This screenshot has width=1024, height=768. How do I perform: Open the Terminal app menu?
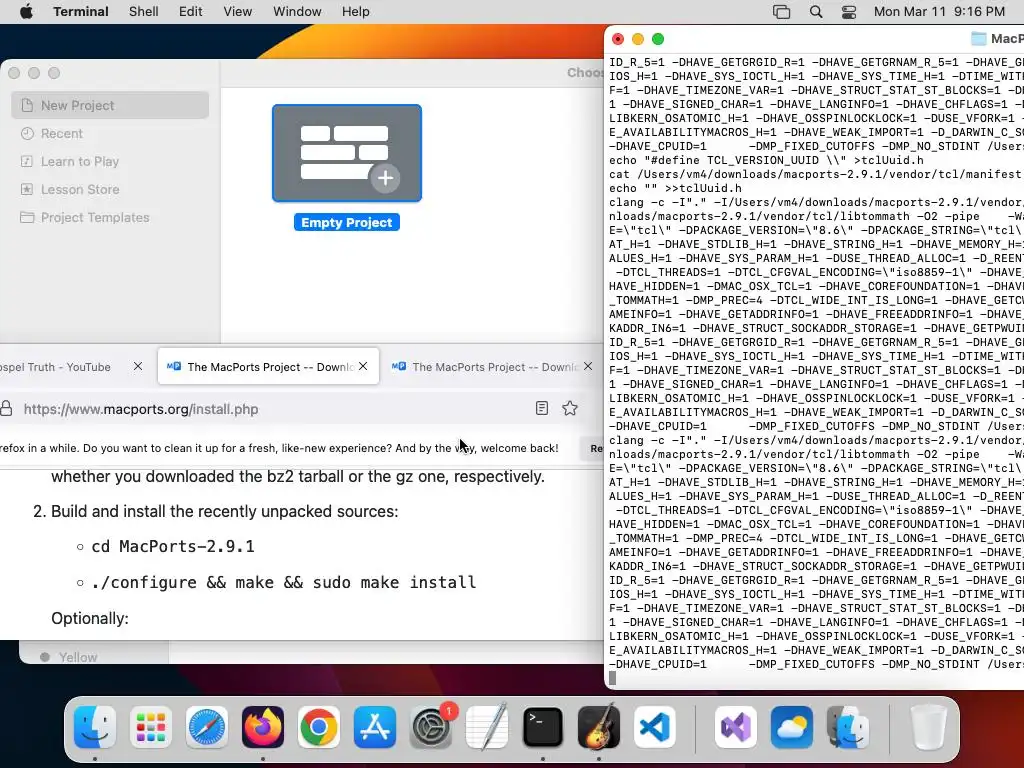pos(81,12)
